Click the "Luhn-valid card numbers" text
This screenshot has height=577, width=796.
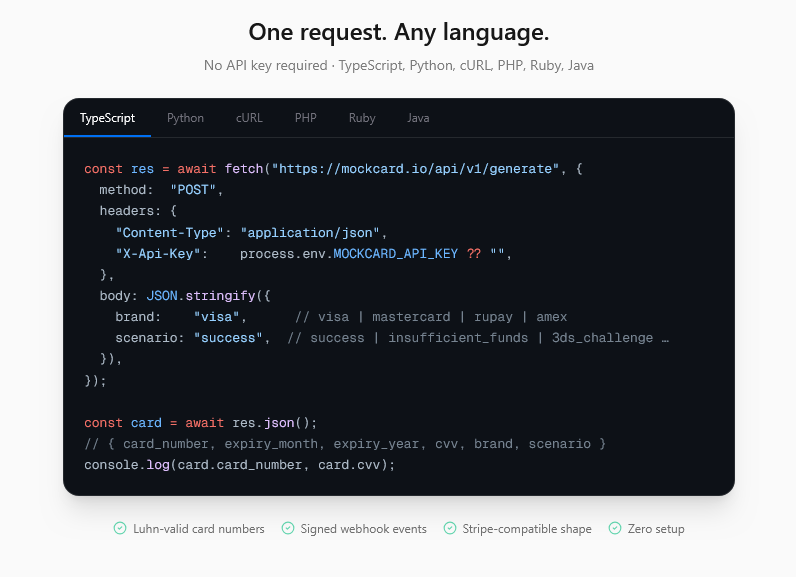click(198, 529)
